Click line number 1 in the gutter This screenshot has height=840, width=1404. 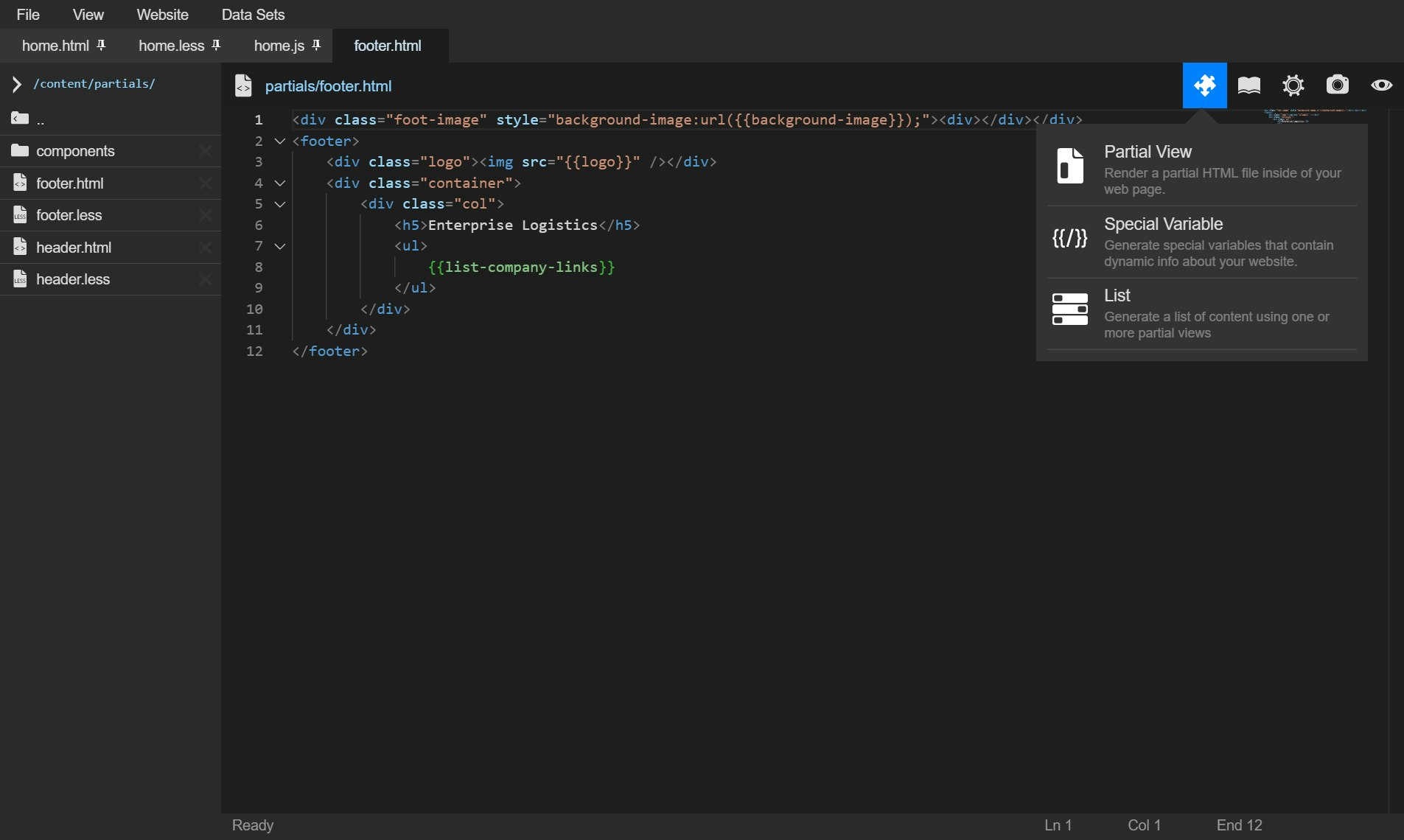pos(258,119)
